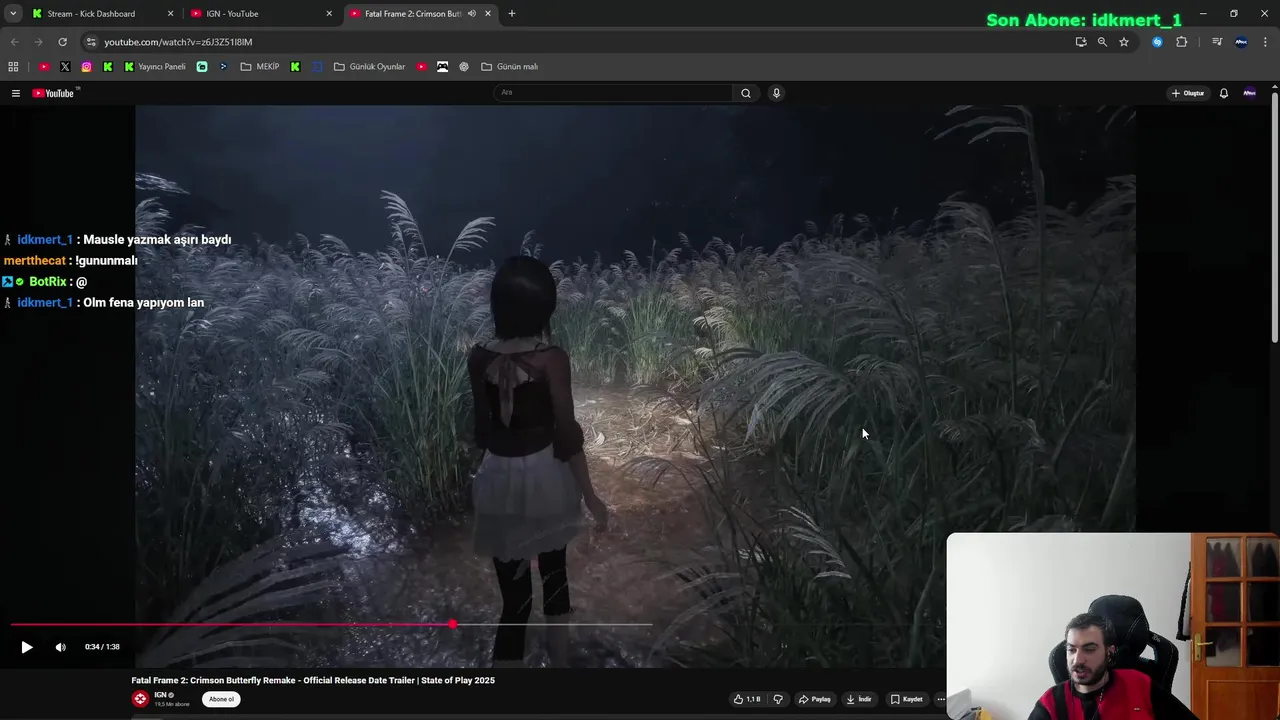1280x720 pixels.
Task: Open the YouTube hamburger guide menu
Action: pos(15,93)
